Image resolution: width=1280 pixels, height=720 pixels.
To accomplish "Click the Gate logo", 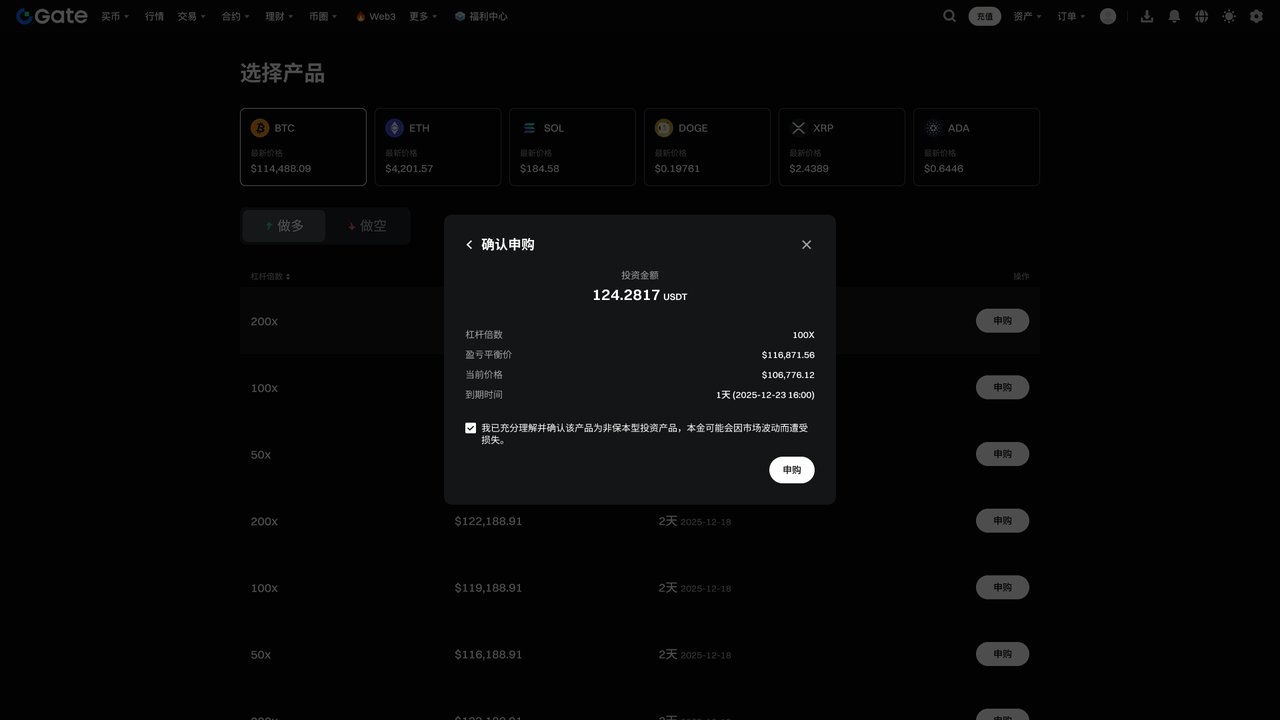I will point(52,16).
